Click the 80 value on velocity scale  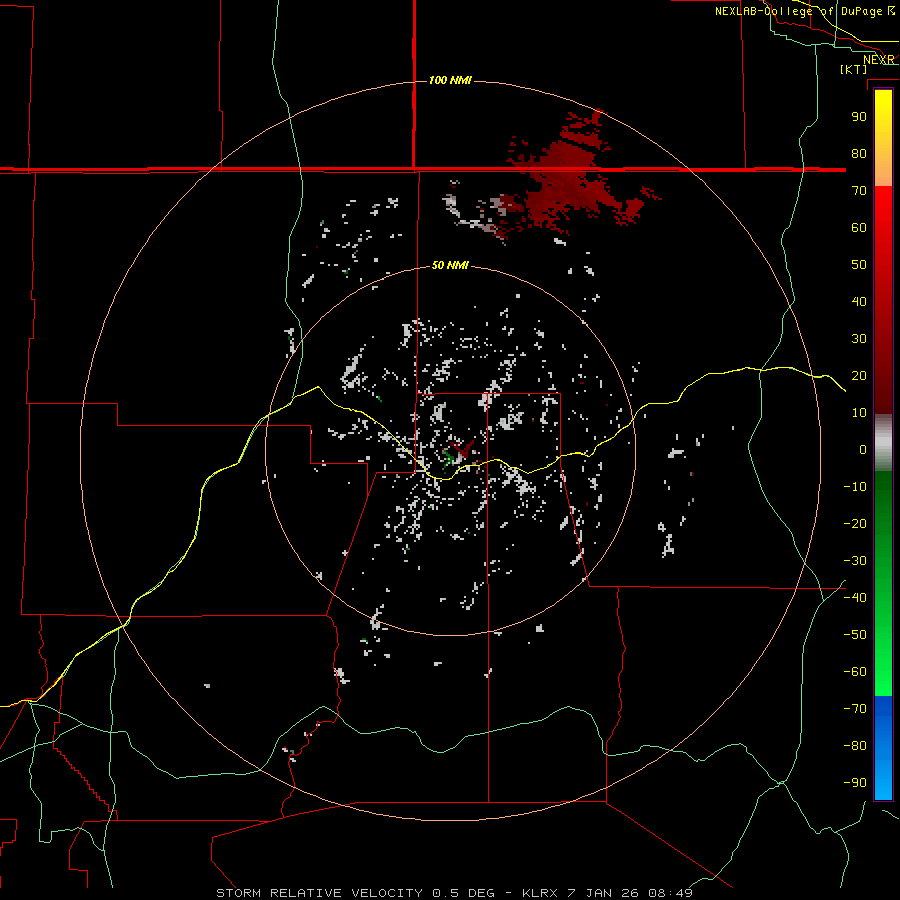tap(859, 154)
